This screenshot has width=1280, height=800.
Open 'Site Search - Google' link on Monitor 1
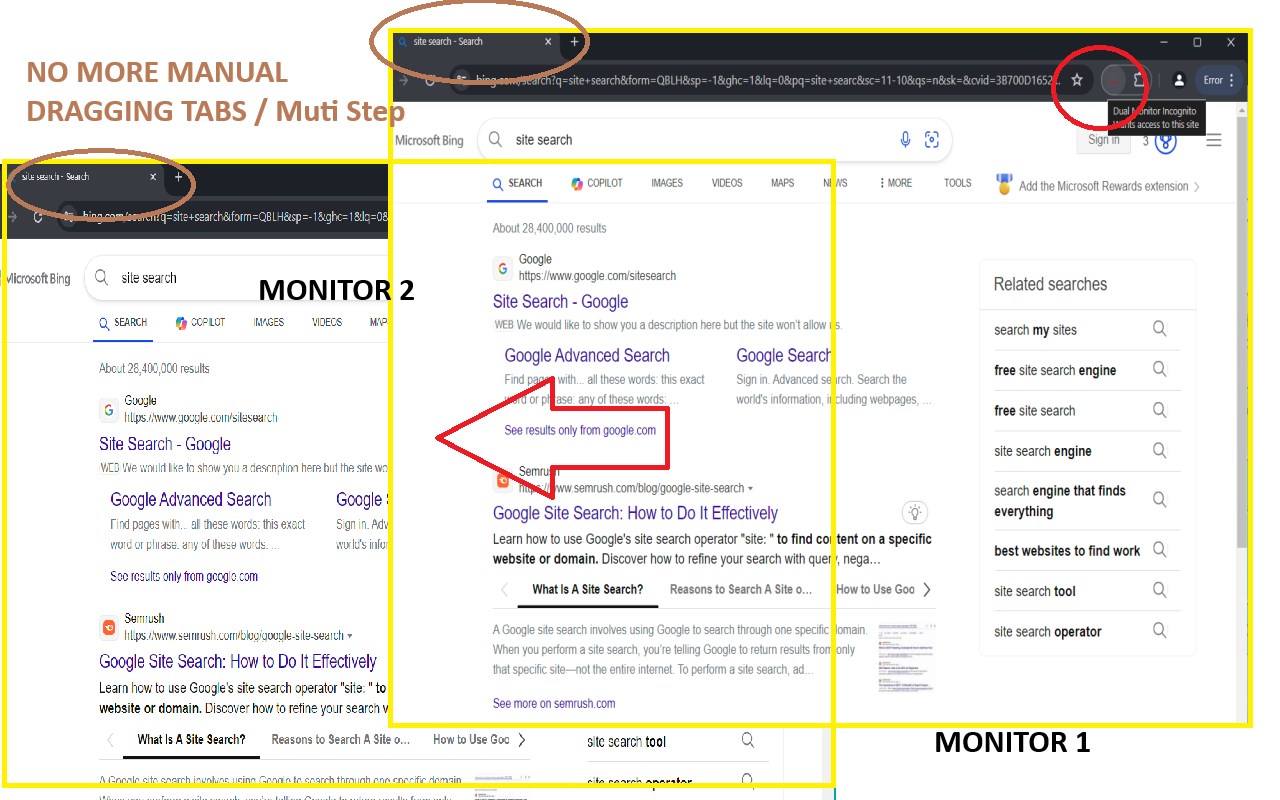pos(560,302)
